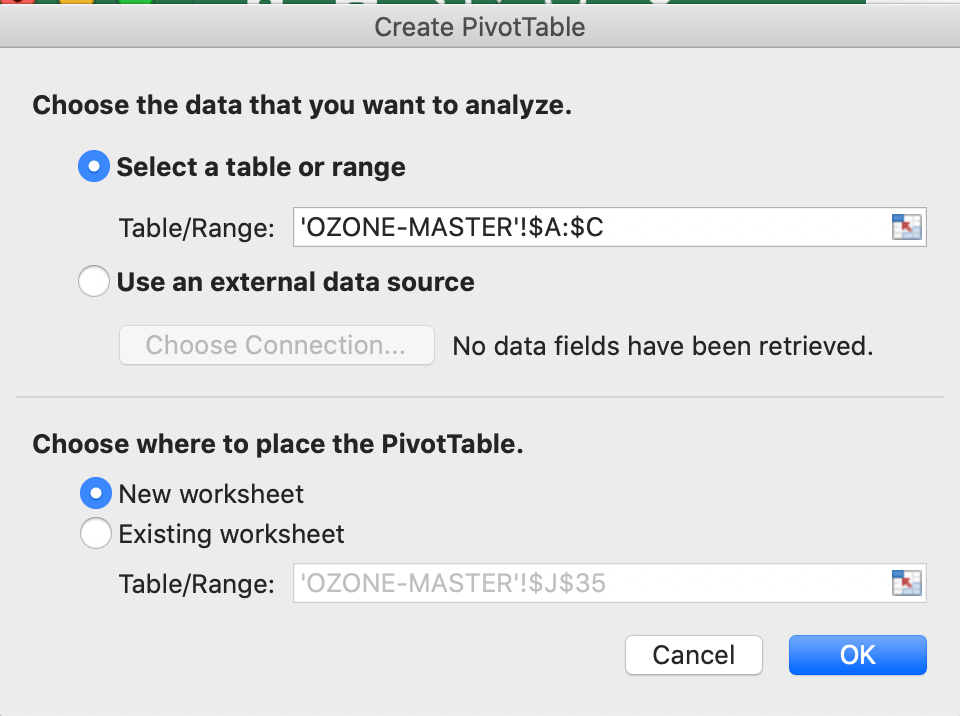
Task: Click the range selector icon for the data source
Action: click(x=905, y=227)
